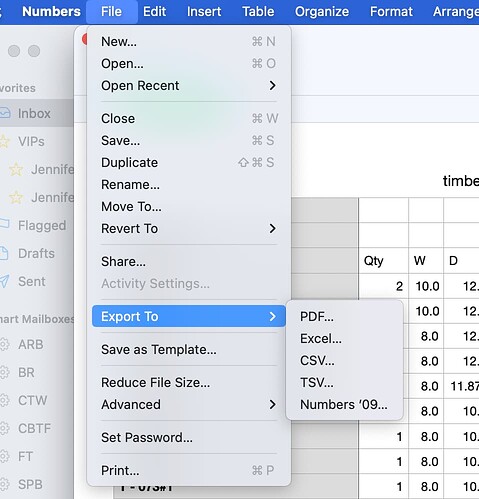This screenshot has height=499, width=479.
Task: Open the ARB smart mailbox
Action: [36, 344]
